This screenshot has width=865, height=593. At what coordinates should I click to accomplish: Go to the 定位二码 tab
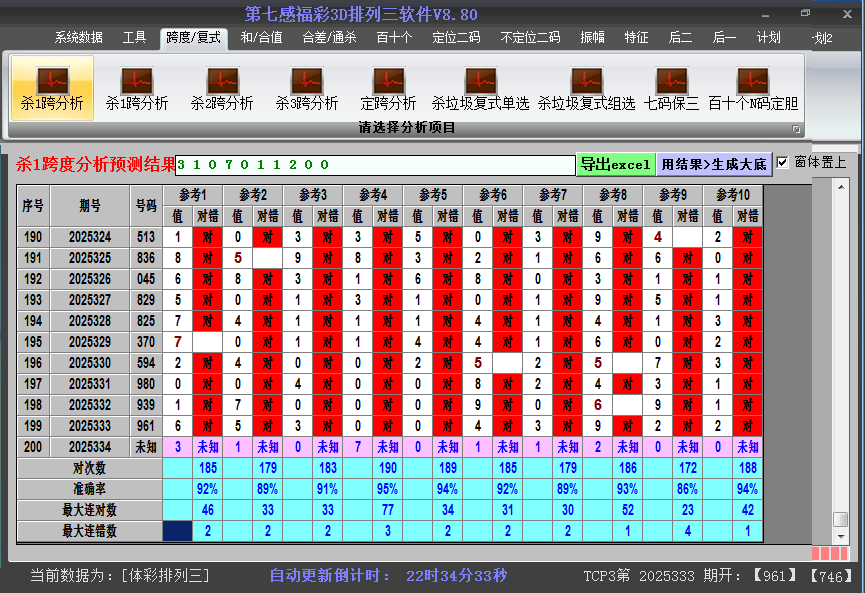(x=456, y=38)
